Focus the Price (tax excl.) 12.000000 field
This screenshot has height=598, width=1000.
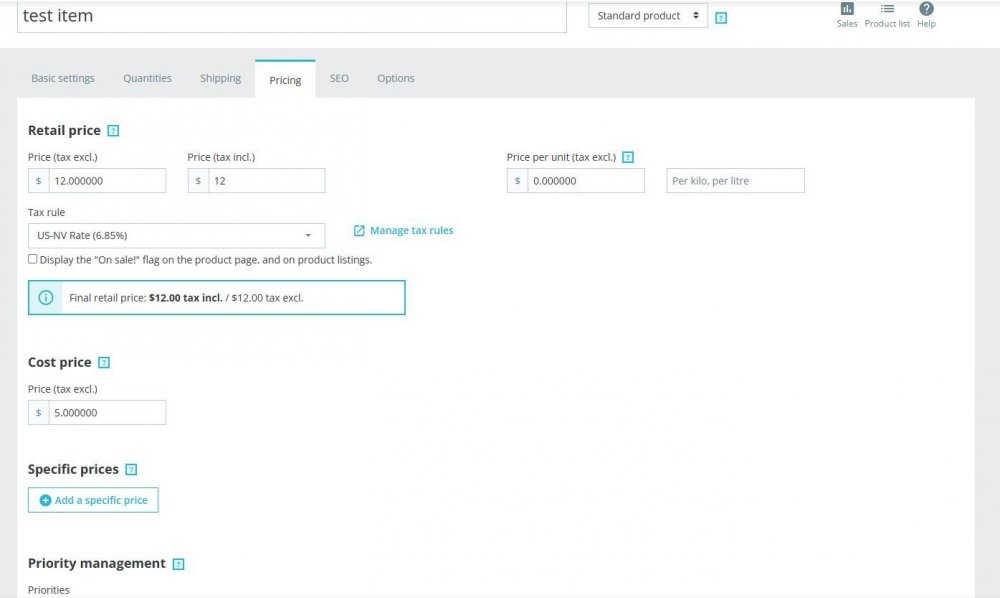[107, 181]
